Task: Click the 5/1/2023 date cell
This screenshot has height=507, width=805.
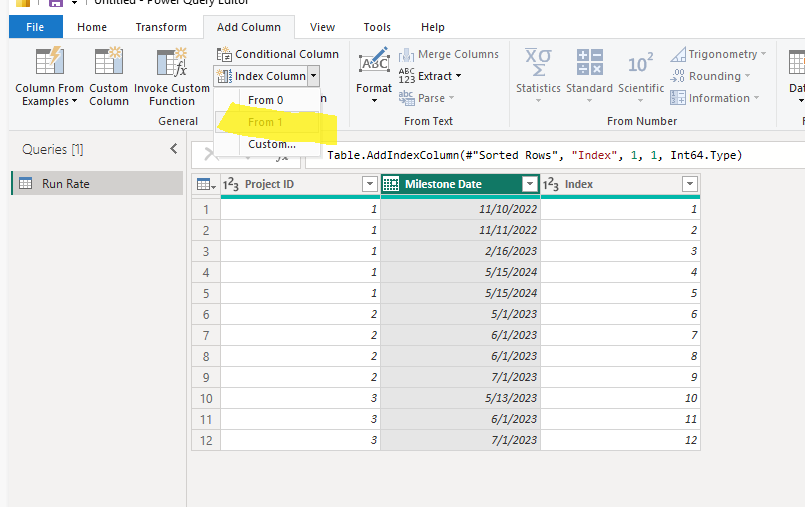Action: point(461,315)
